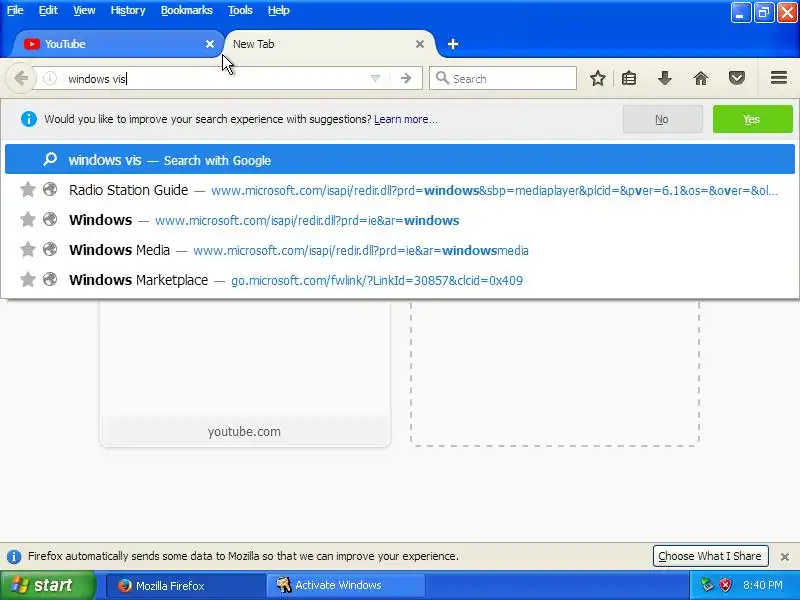
Task: Open Downloads arrow icon
Action: pos(664,78)
